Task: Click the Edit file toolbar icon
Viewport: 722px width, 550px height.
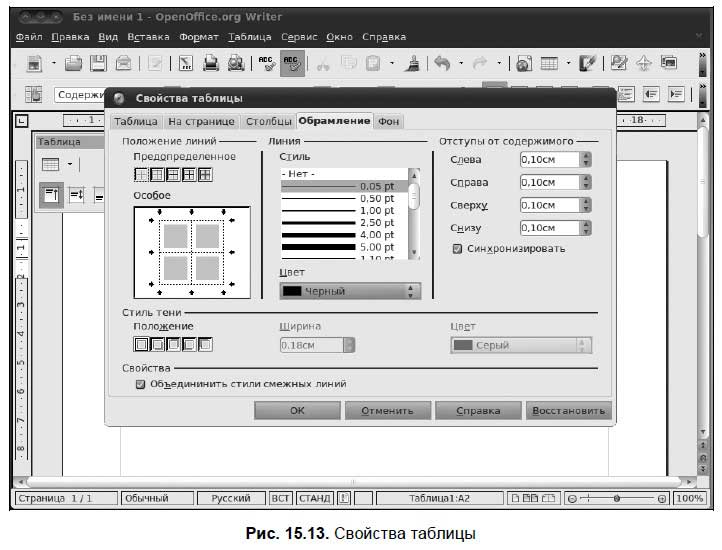Action: click(155, 64)
